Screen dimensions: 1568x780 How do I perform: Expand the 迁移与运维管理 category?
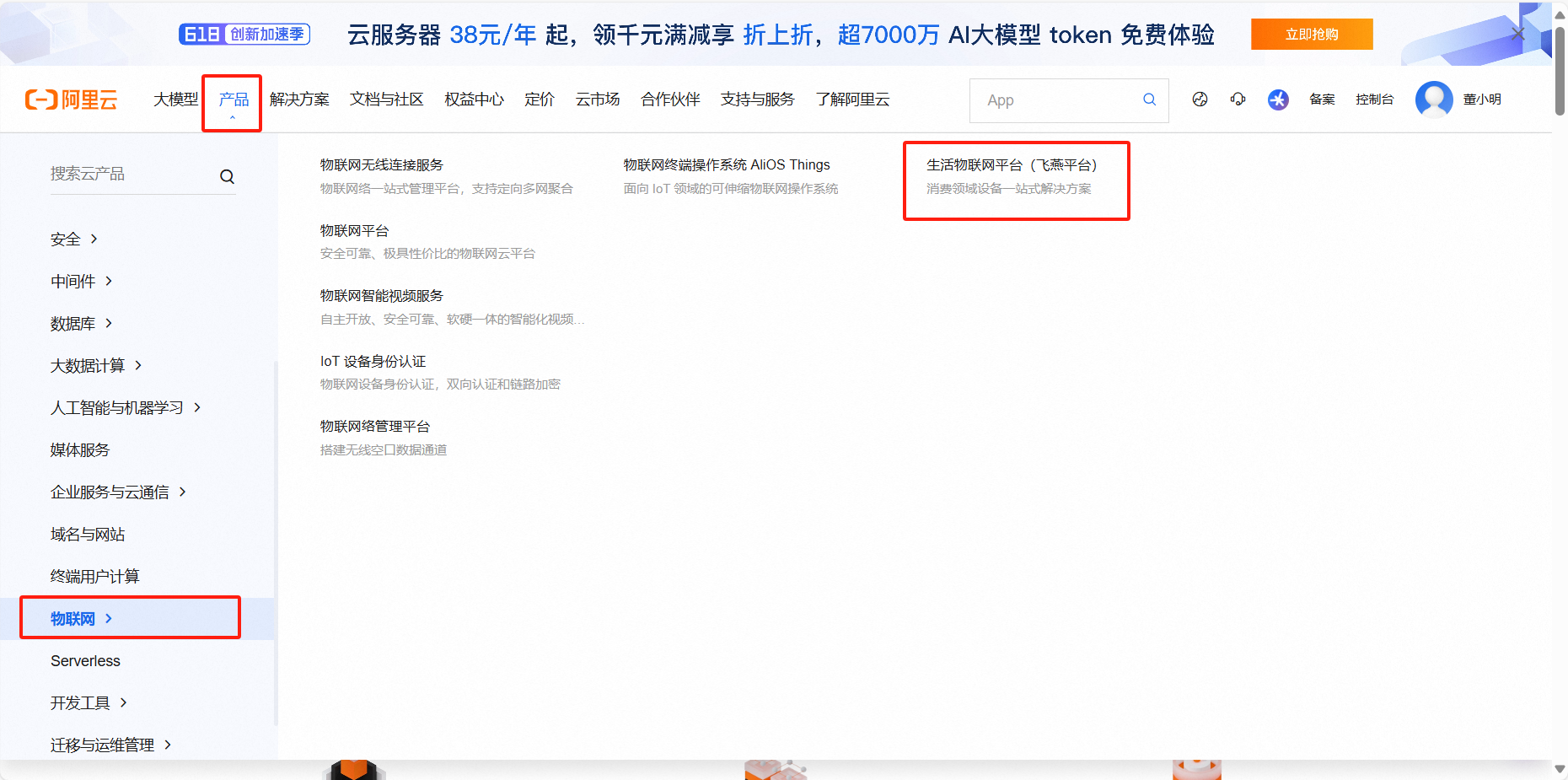point(110,745)
